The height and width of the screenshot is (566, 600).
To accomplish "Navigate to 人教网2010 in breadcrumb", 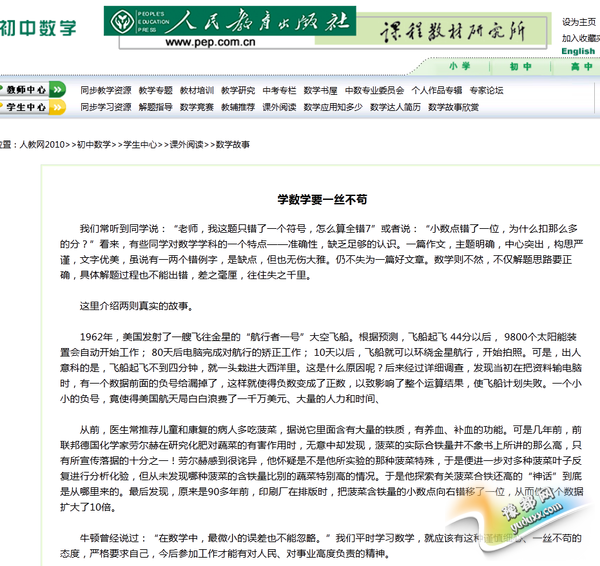I will (40, 145).
